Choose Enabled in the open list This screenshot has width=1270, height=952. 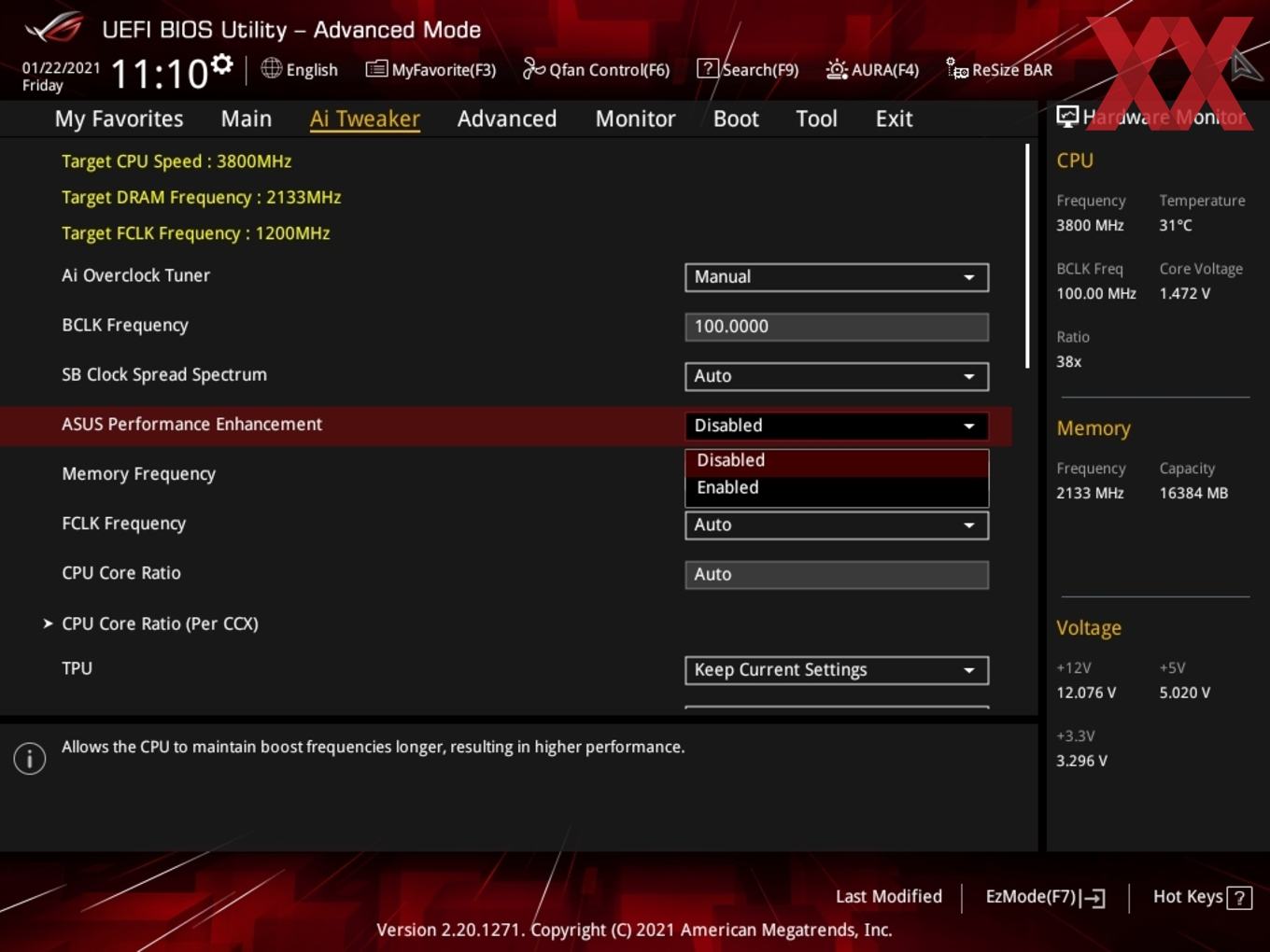(837, 488)
